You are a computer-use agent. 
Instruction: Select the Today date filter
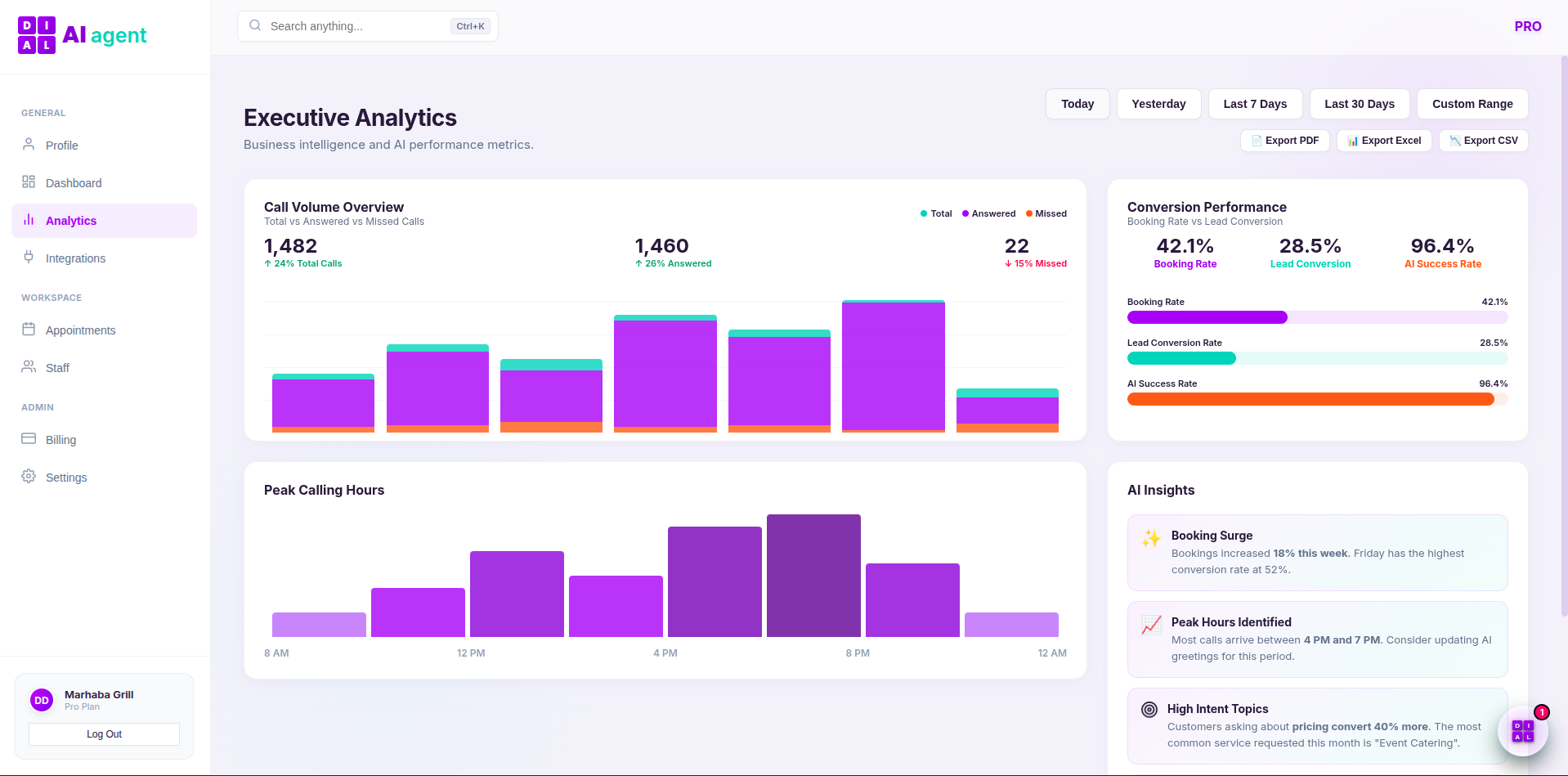[x=1077, y=104]
